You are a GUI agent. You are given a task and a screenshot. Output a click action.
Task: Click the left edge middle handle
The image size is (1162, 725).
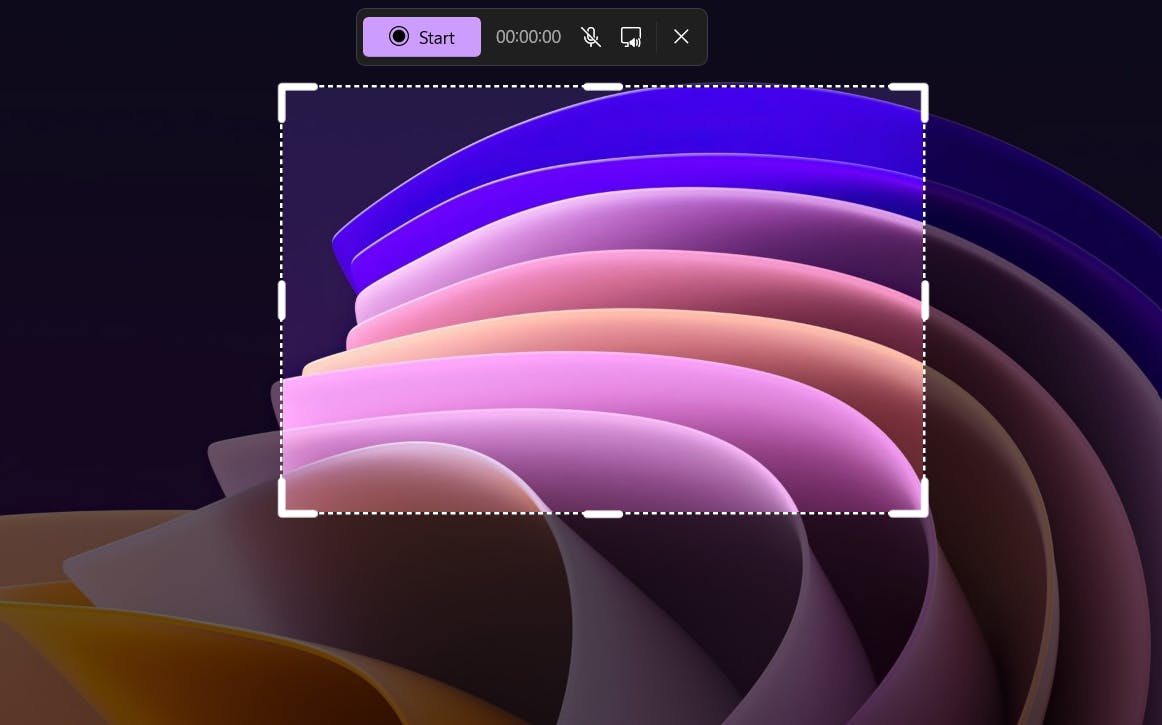pyautogui.click(x=282, y=300)
